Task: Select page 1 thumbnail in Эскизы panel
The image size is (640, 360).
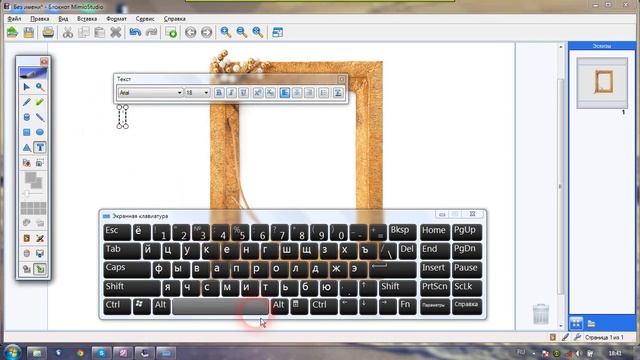Action: [602, 83]
